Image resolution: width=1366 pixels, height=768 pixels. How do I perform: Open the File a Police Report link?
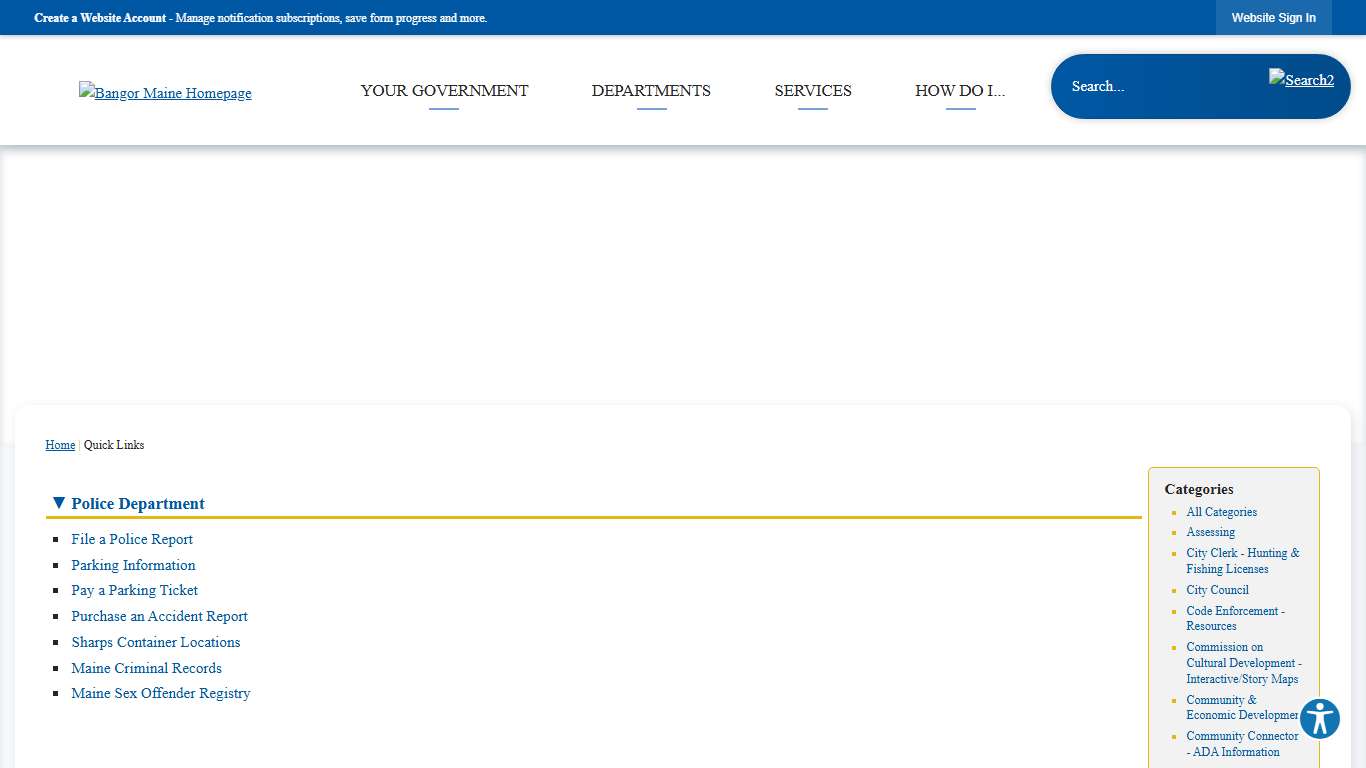pos(132,539)
